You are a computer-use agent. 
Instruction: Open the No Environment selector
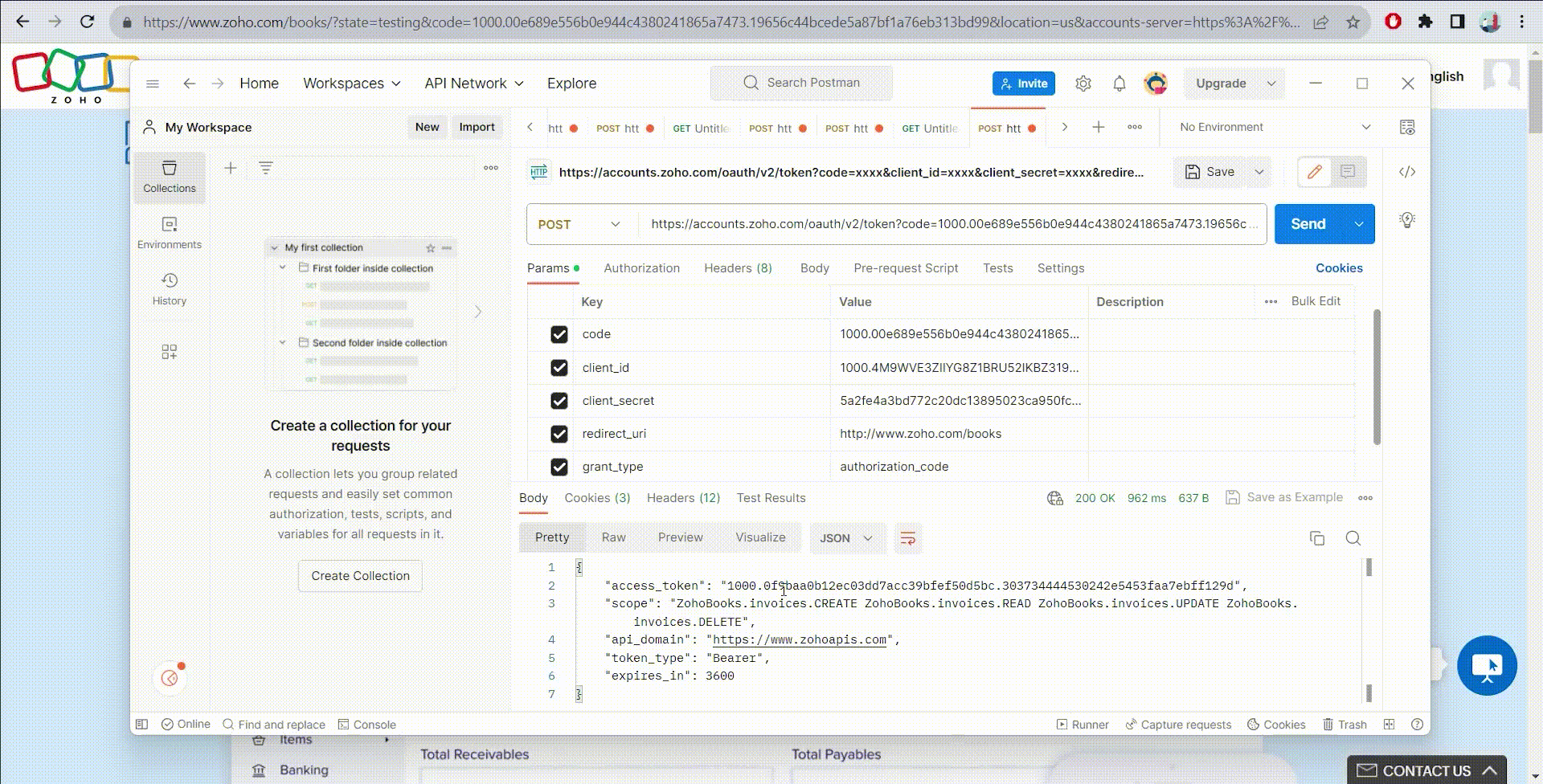click(1274, 127)
